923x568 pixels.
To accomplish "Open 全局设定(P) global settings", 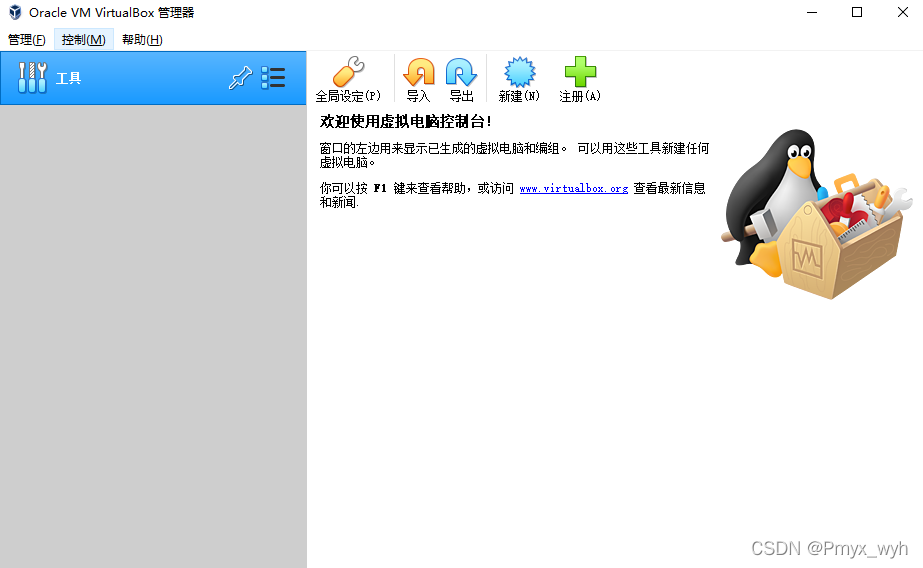I will click(348, 79).
